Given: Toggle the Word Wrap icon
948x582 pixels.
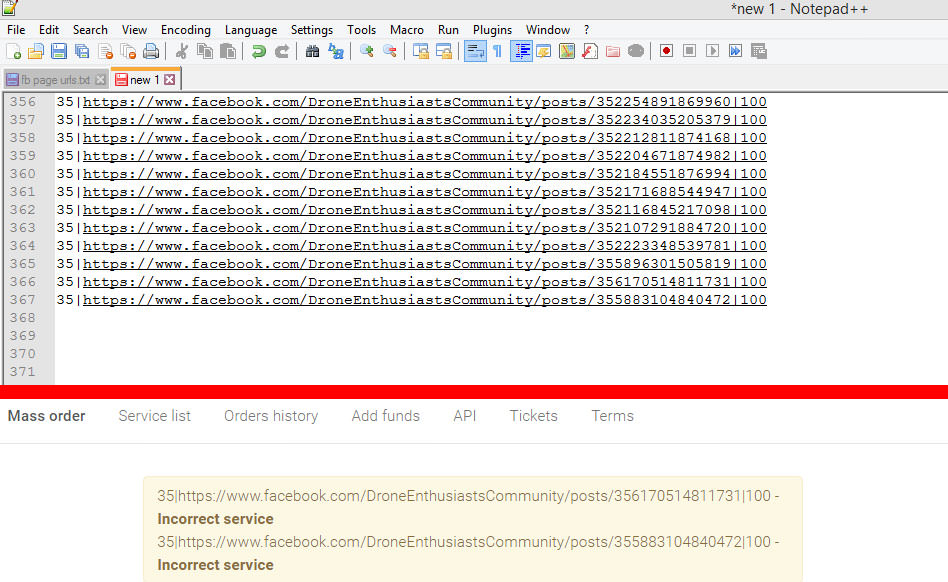Looking at the screenshot, I should tap(475, 51).
